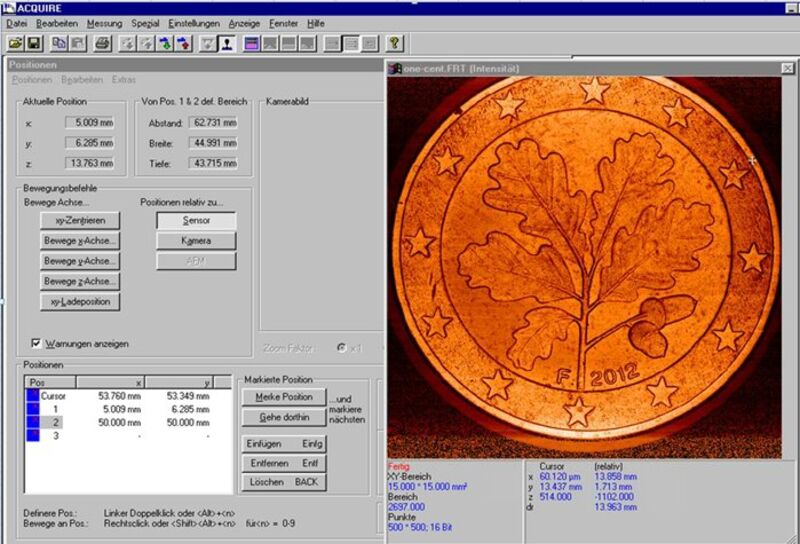Open the Anzeige menu
Viewport: 800px width, 544px height.
pyautogui.click(x=244, y=23)
